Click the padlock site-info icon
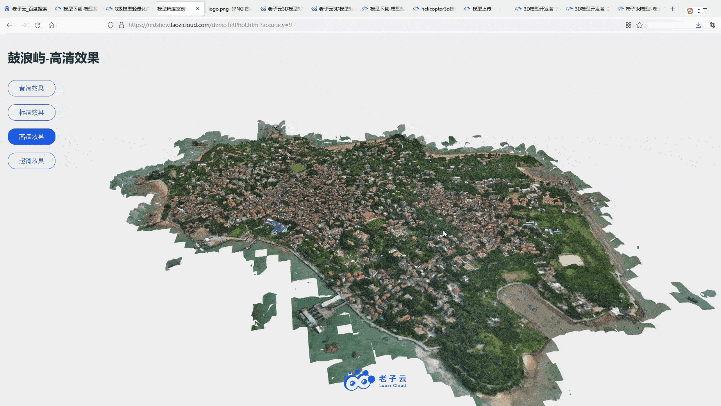 (121, 25)
